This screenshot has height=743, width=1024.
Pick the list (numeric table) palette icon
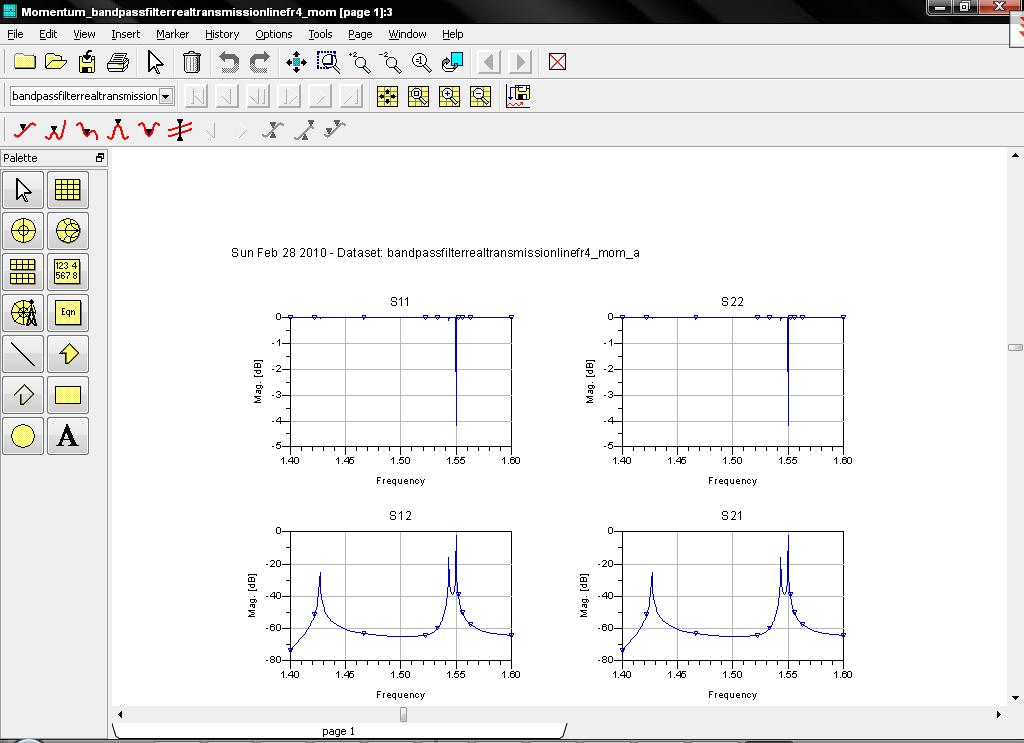click(x=67, y=272)
